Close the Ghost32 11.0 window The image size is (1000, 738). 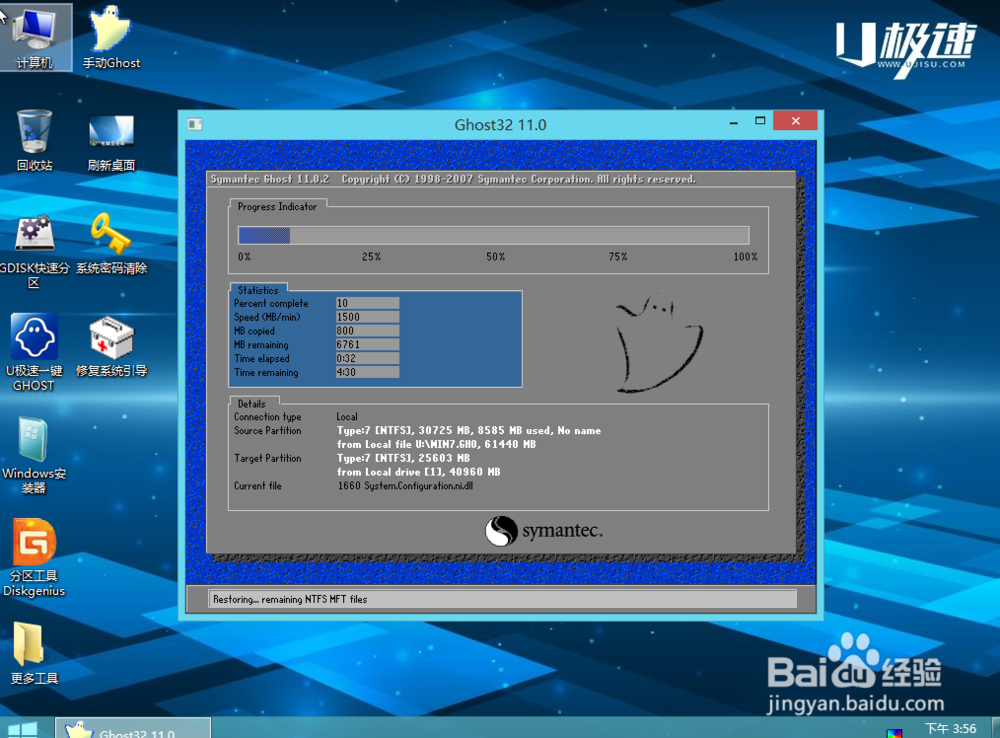pyautogui.click(x=795, y=121)
